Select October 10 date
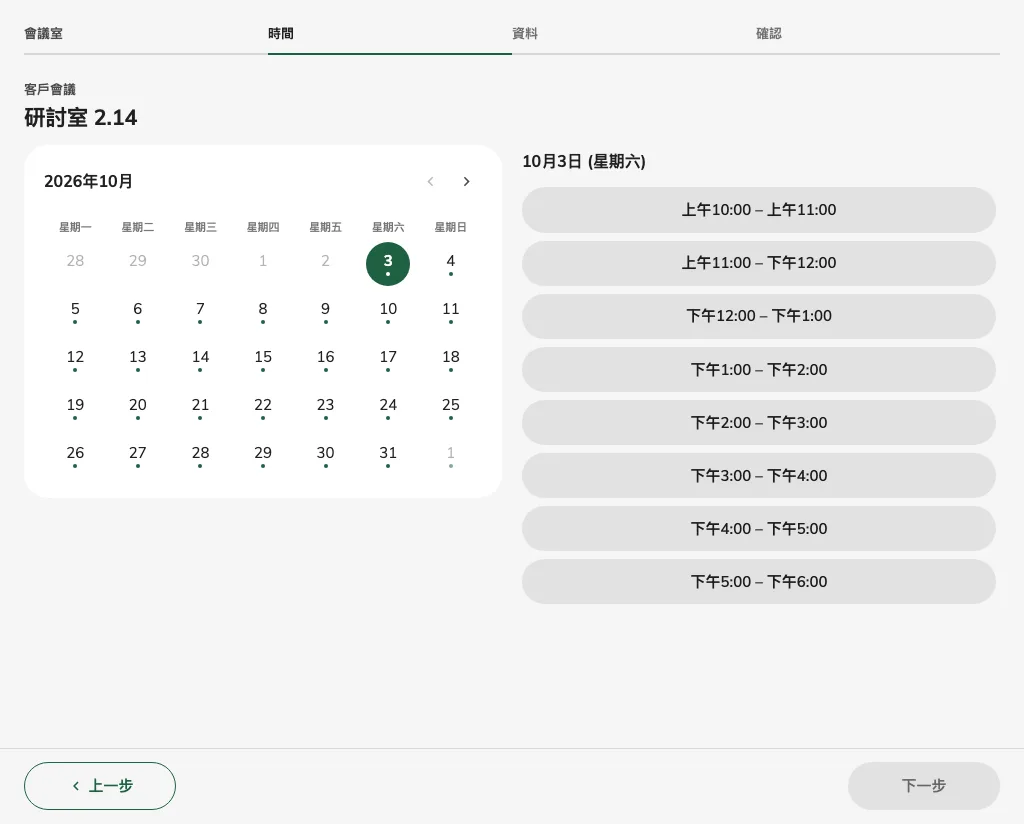 (388, 311)
